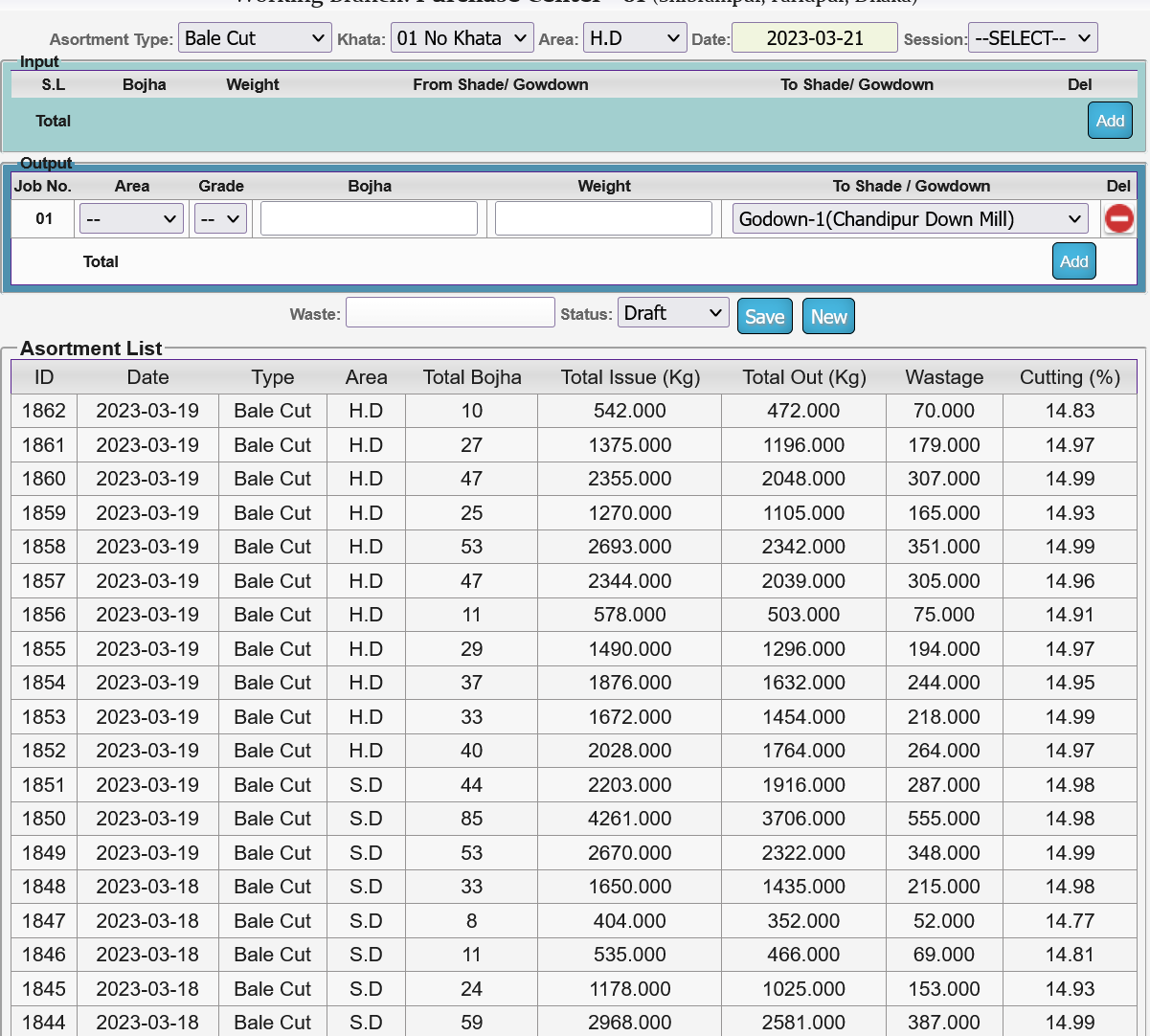
Task: Click the Waste input field
Action: 450,313
